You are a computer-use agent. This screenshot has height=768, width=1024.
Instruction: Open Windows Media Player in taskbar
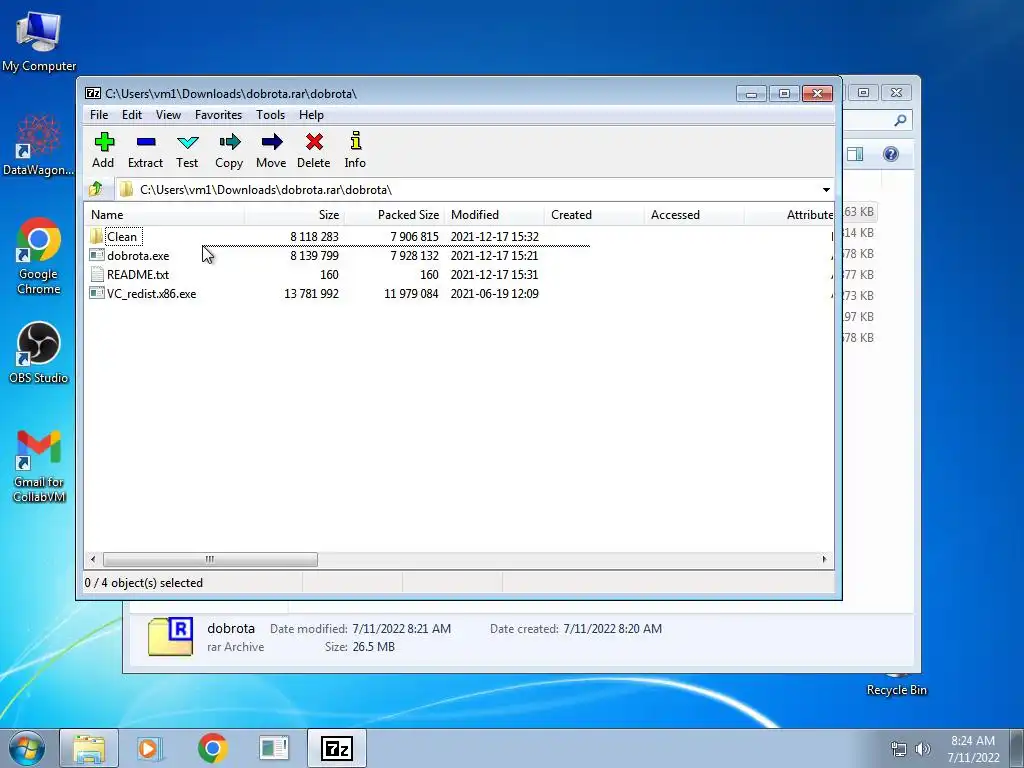pyautogui.click(x=150, y=748)
